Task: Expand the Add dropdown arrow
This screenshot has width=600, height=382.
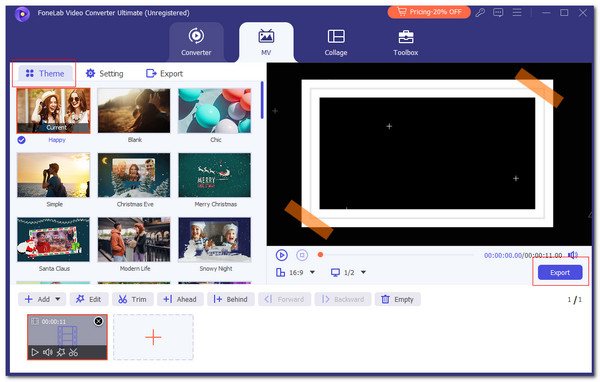Action: (58, 299)
